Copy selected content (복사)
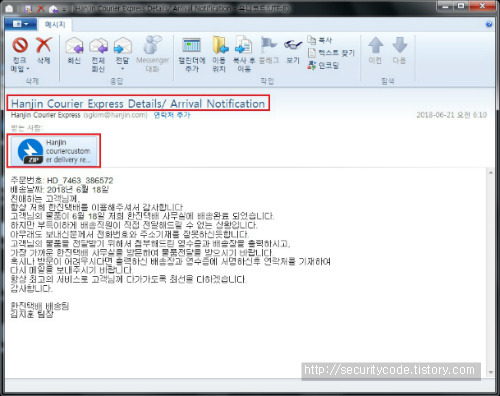 tap(320, 40)
